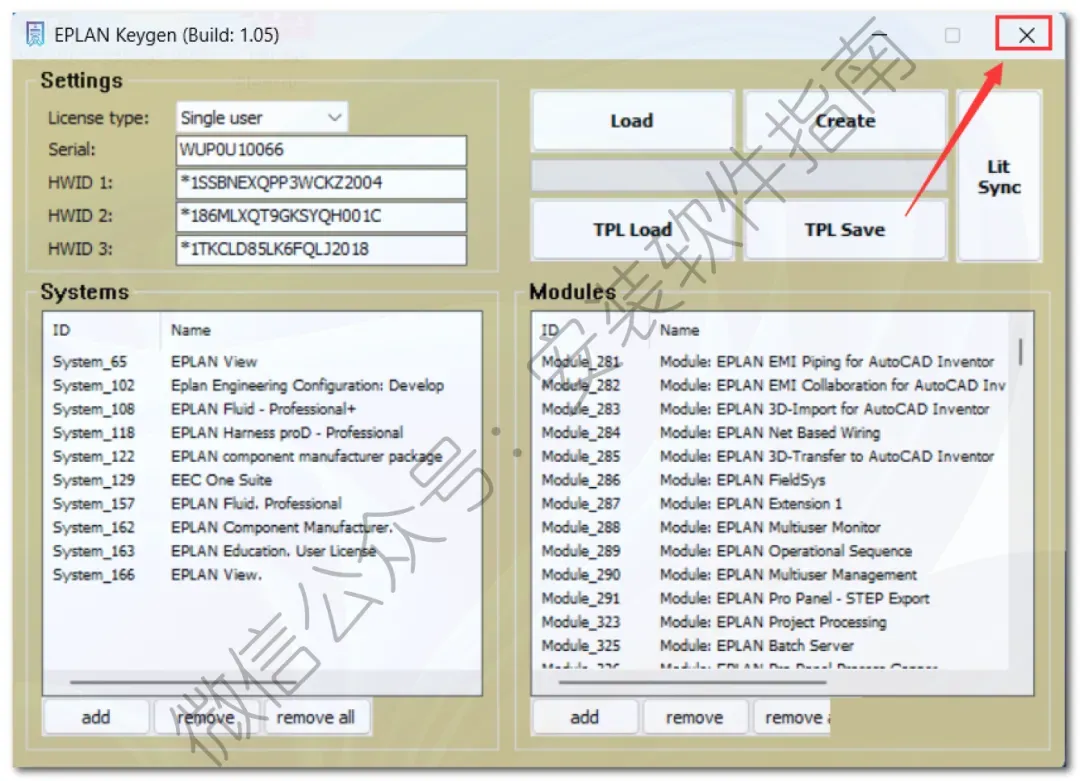Focus the HWID 3 field

tap(321, 249)
